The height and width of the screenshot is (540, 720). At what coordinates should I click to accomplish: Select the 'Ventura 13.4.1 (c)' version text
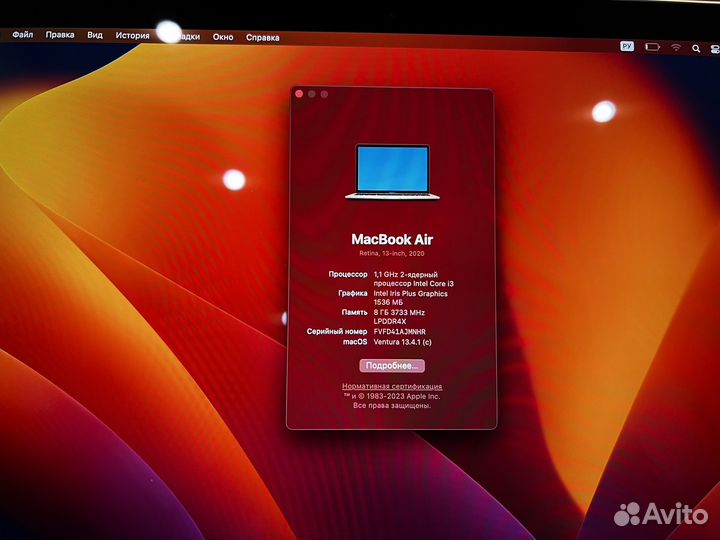402,342
